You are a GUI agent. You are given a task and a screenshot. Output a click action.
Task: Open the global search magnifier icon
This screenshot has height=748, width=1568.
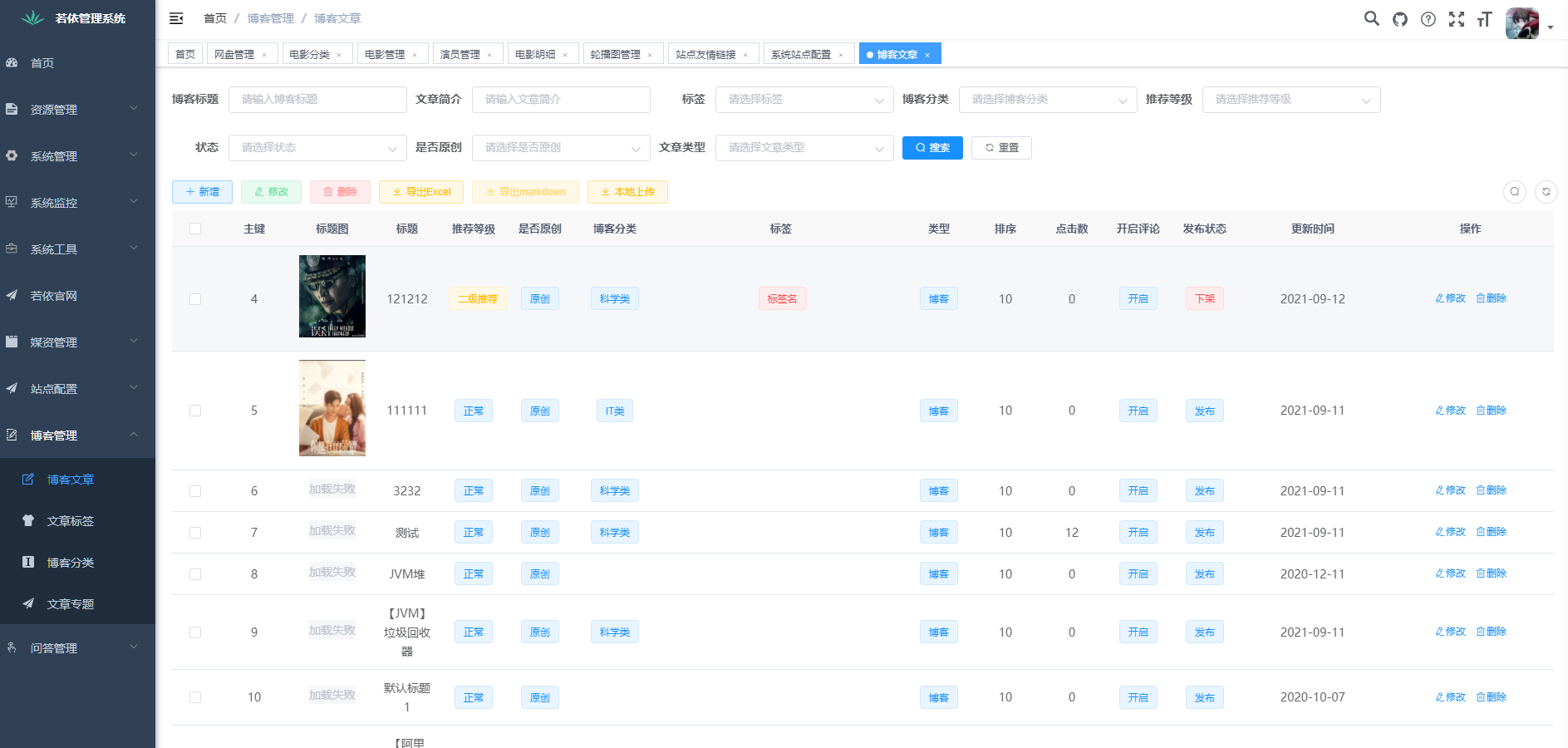1371,18
